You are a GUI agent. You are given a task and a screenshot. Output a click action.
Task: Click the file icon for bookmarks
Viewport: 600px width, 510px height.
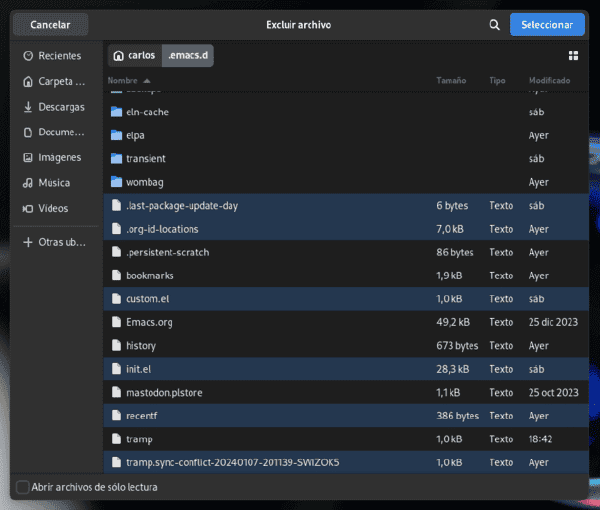116,275
